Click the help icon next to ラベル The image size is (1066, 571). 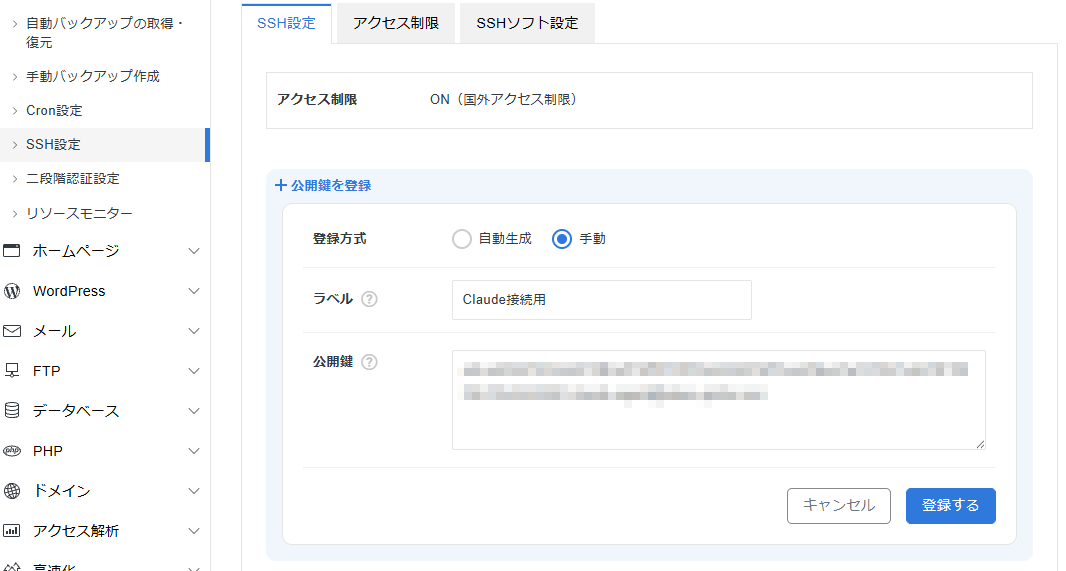click(x=369, y=299)
